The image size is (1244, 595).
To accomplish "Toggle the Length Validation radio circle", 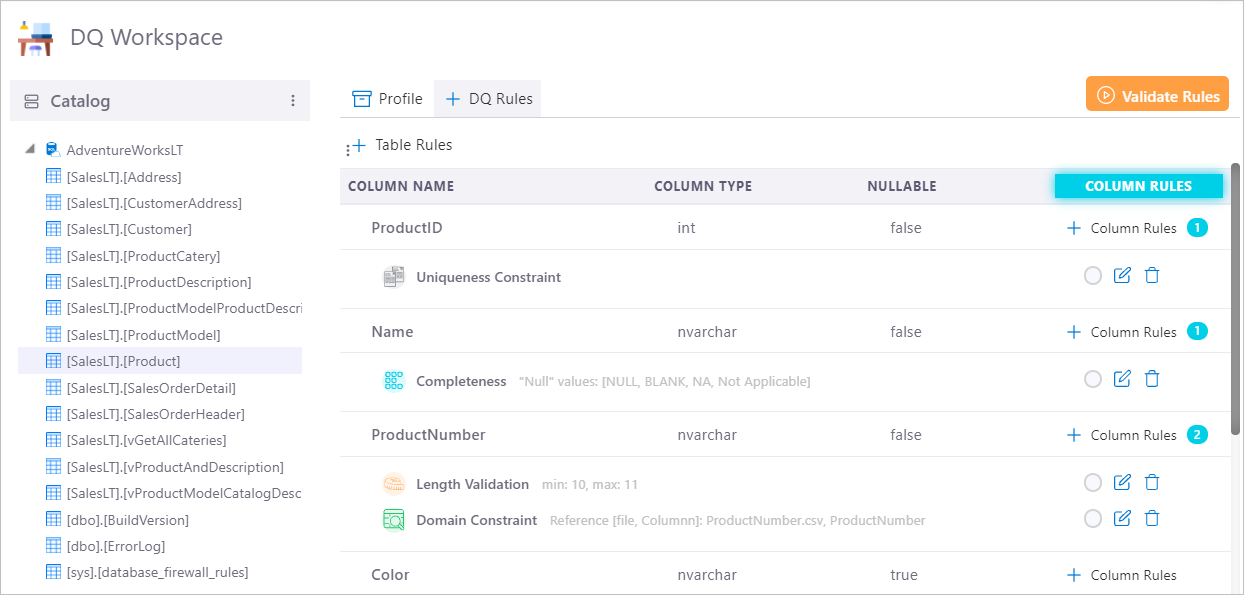I will (1092, 483).
